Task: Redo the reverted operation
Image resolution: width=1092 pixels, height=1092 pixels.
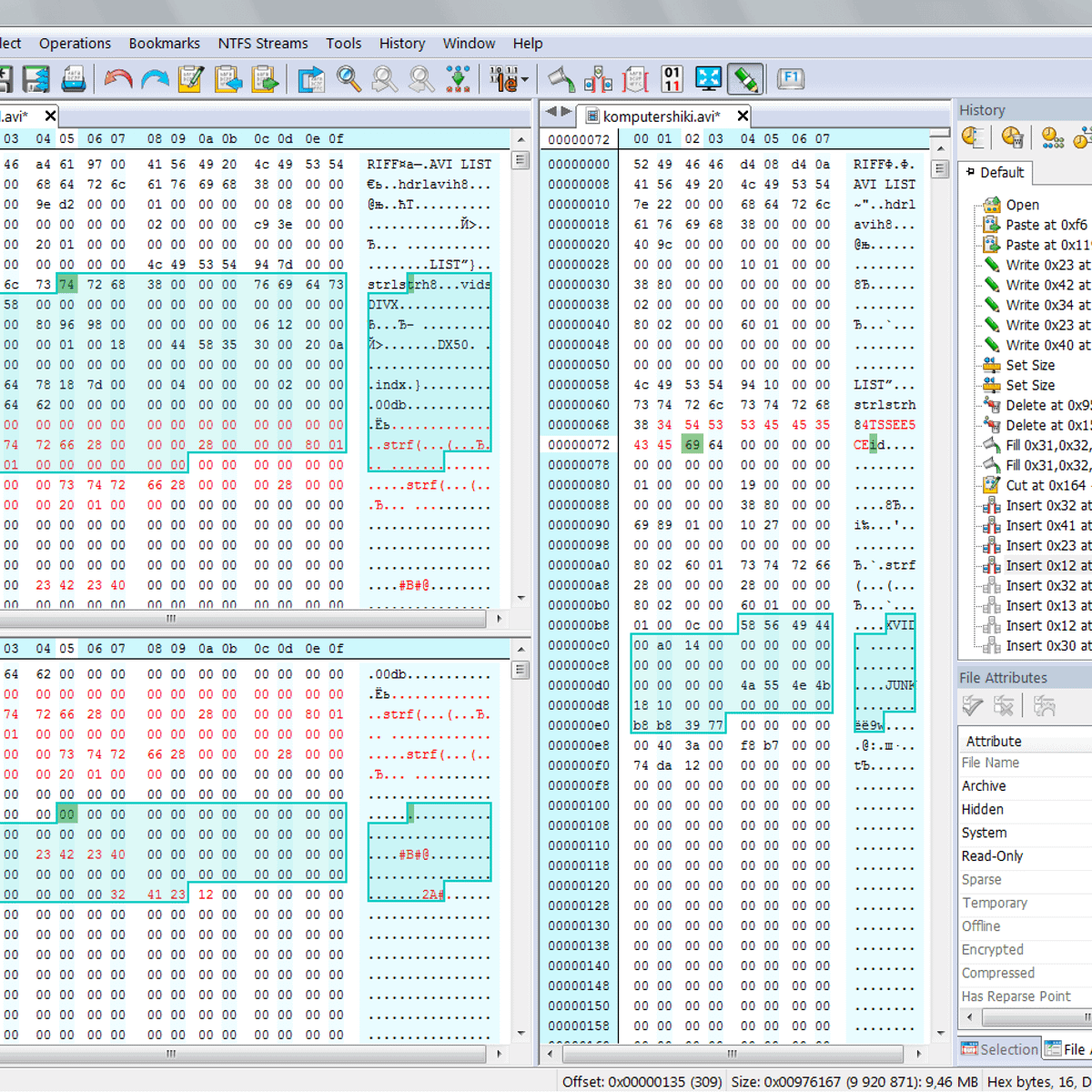Action: (156, 79)
